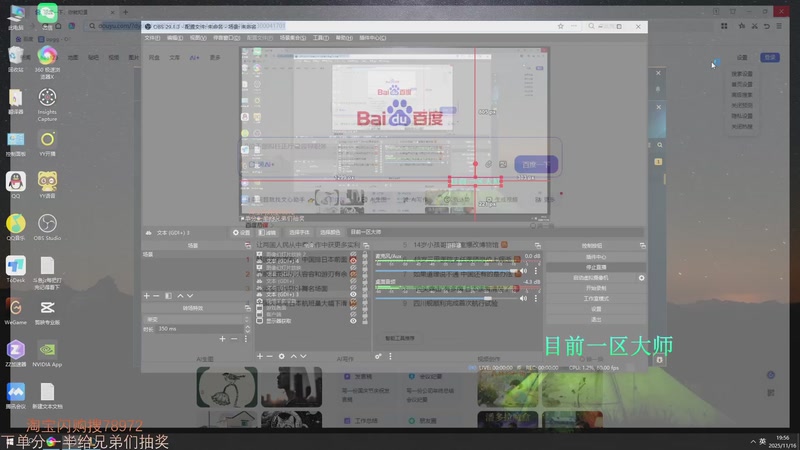This screenshot has width=800, height=450.
Task: Add a source with plus icon
Action: (260, 356)
